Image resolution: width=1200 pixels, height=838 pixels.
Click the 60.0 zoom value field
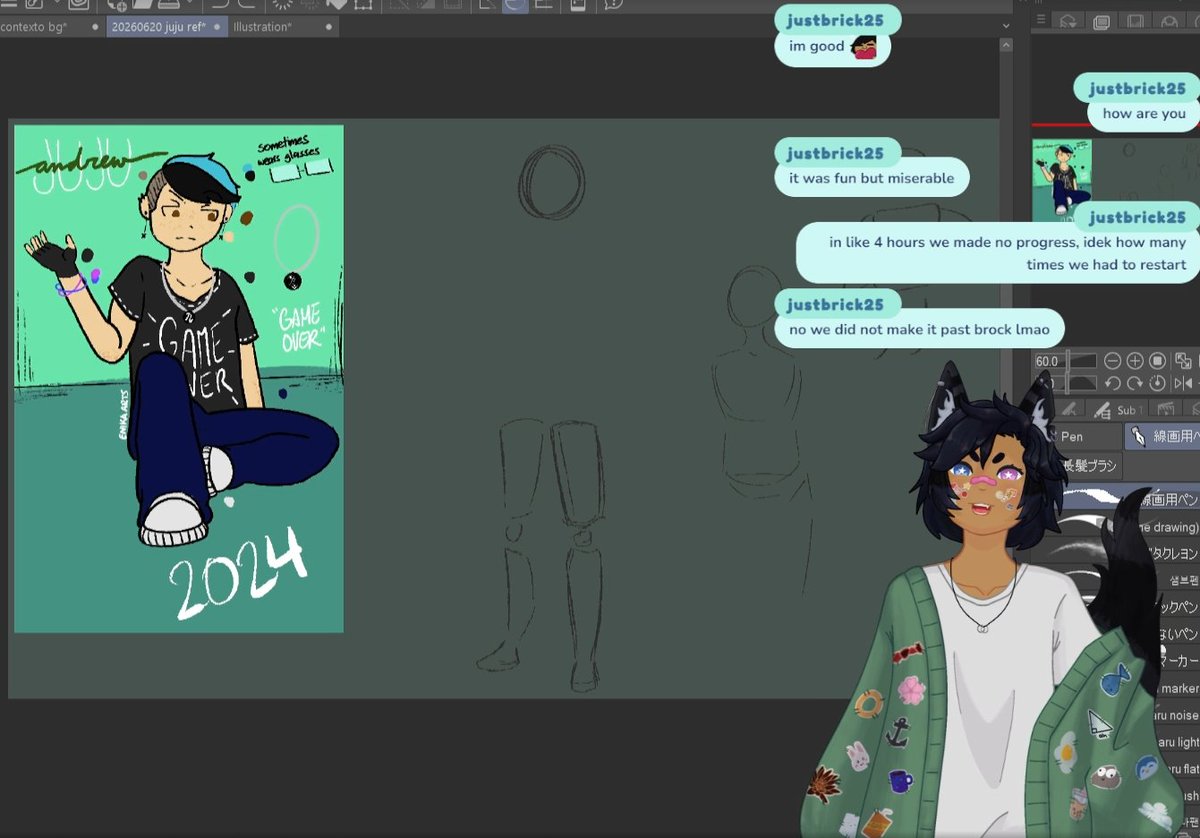tap(1049, 361)
